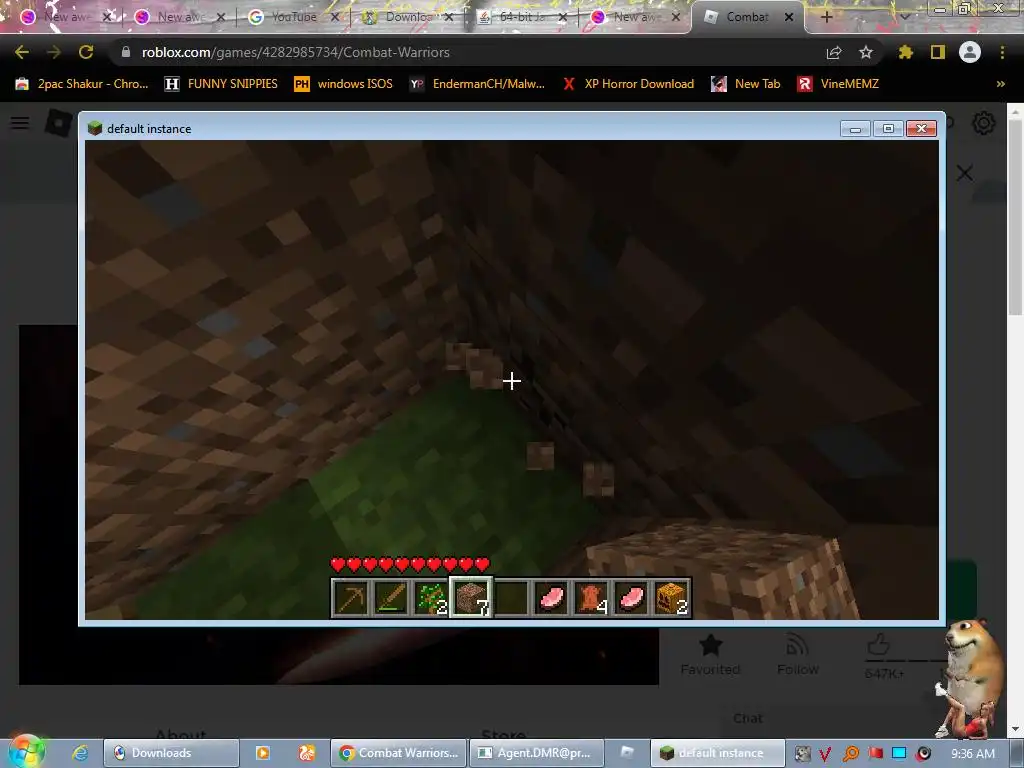The image size is (1024, 768).
Task: Open the VineMEMZ bookmark
Action: point(838,84)
